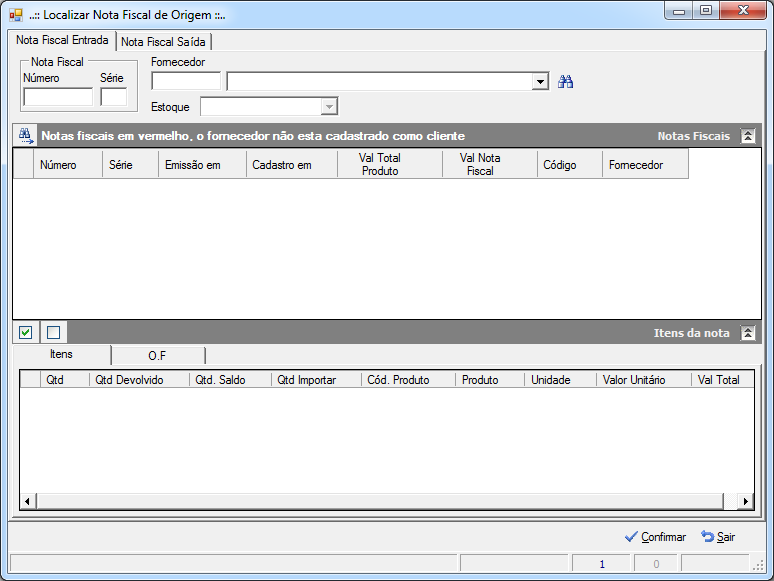Click the Código column header
This screenshot has height=581, width=774.
[570, 165]
